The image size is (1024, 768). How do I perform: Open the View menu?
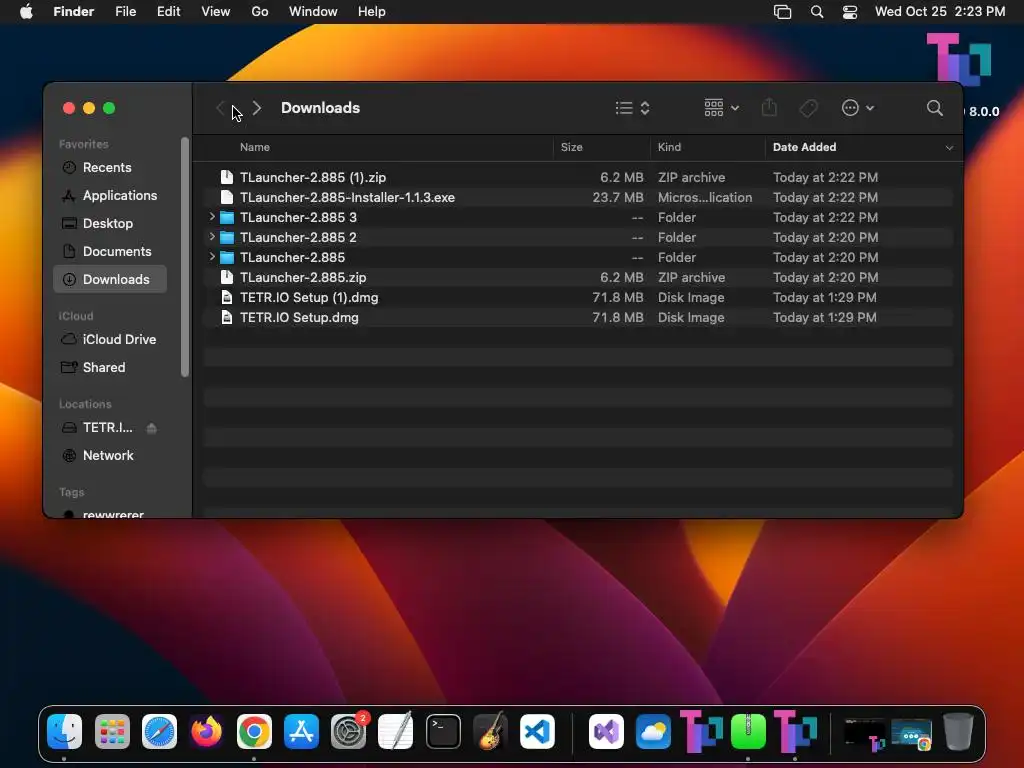(216, 12)
